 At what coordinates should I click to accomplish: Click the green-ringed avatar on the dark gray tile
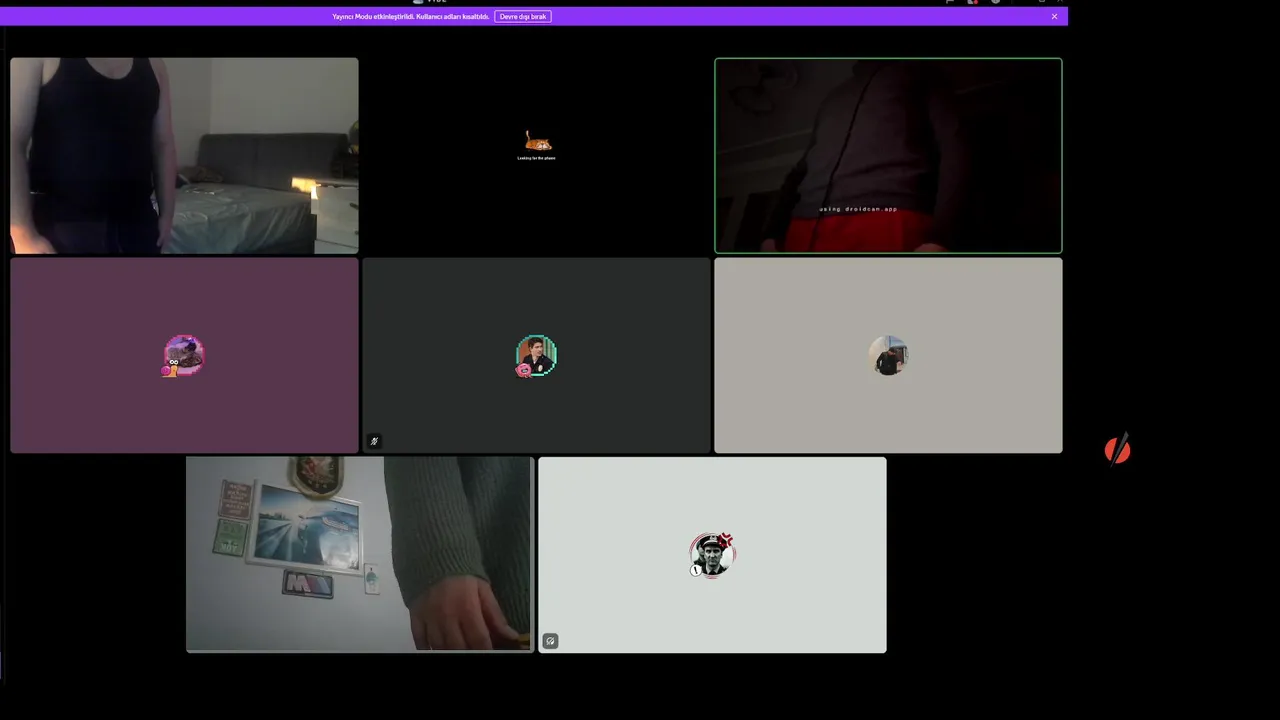point(536,356)
